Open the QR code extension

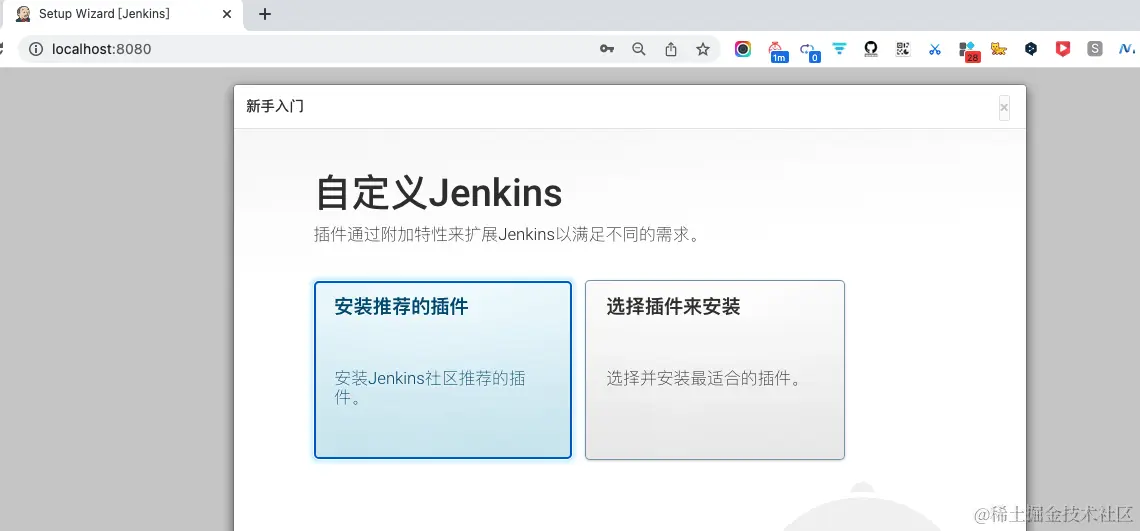click(903, 49)
